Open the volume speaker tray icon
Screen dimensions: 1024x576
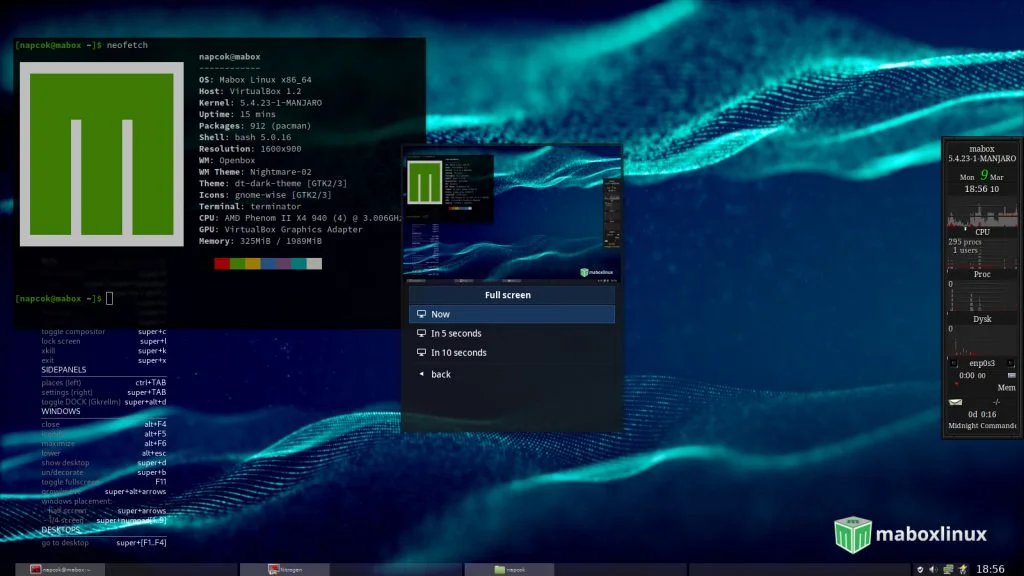click(934, 569)
